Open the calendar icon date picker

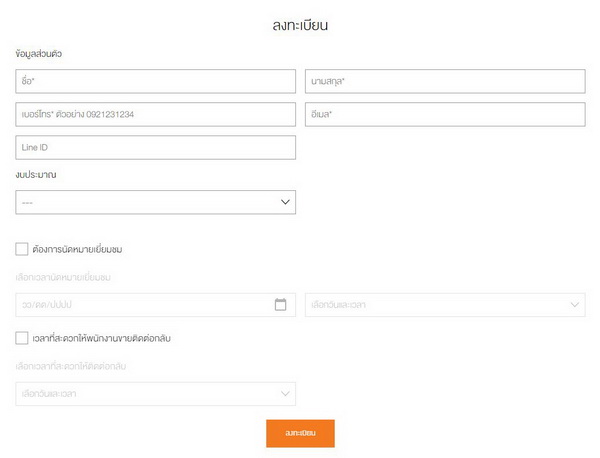coord(280,305)
